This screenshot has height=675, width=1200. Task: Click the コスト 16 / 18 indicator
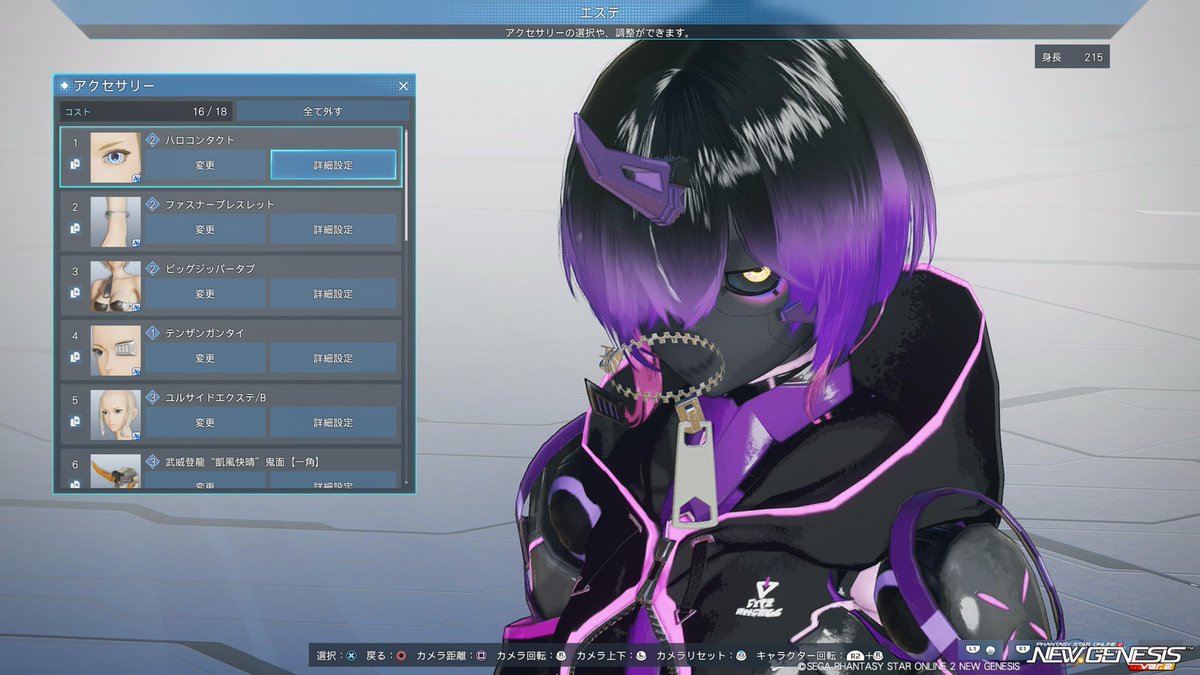pyautogui.click(x=146, y=111)
